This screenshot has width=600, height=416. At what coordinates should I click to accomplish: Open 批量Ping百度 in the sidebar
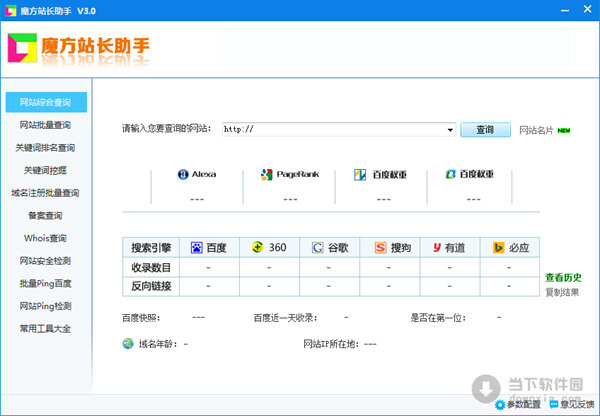point(46,284)
